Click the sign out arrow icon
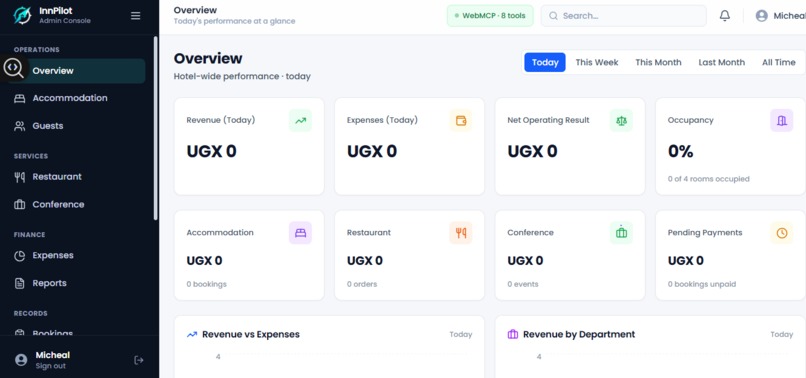This screenshot has width=806, height=378. tap(139, 360)
